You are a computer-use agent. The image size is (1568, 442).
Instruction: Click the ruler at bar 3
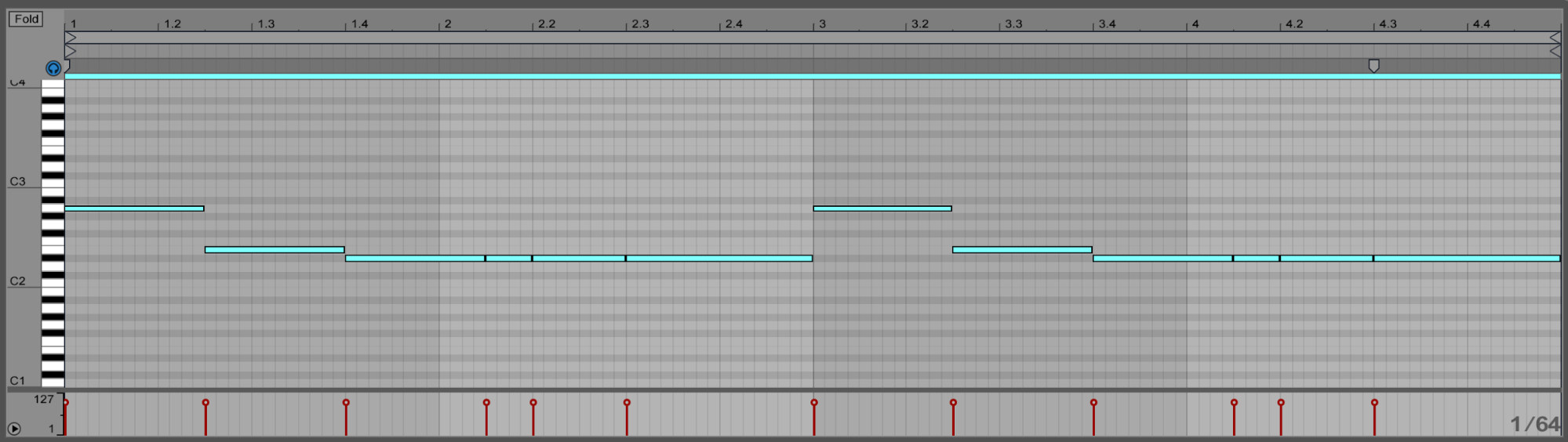[x=821, y=24]
